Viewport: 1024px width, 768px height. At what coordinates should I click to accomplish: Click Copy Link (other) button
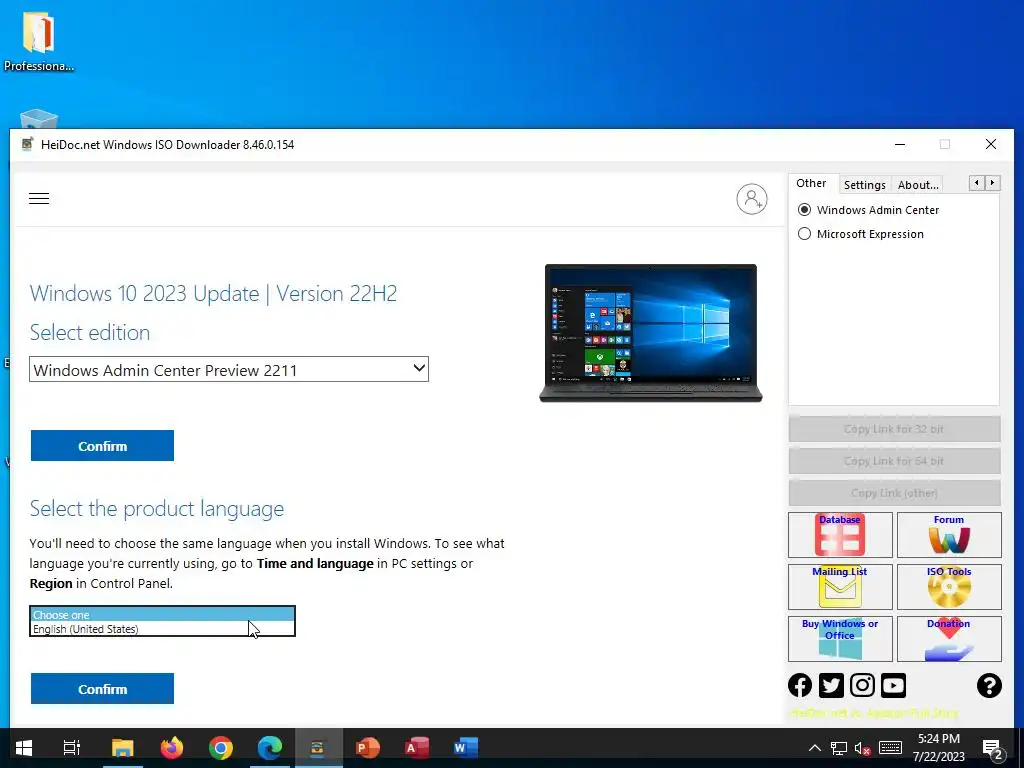894,493
